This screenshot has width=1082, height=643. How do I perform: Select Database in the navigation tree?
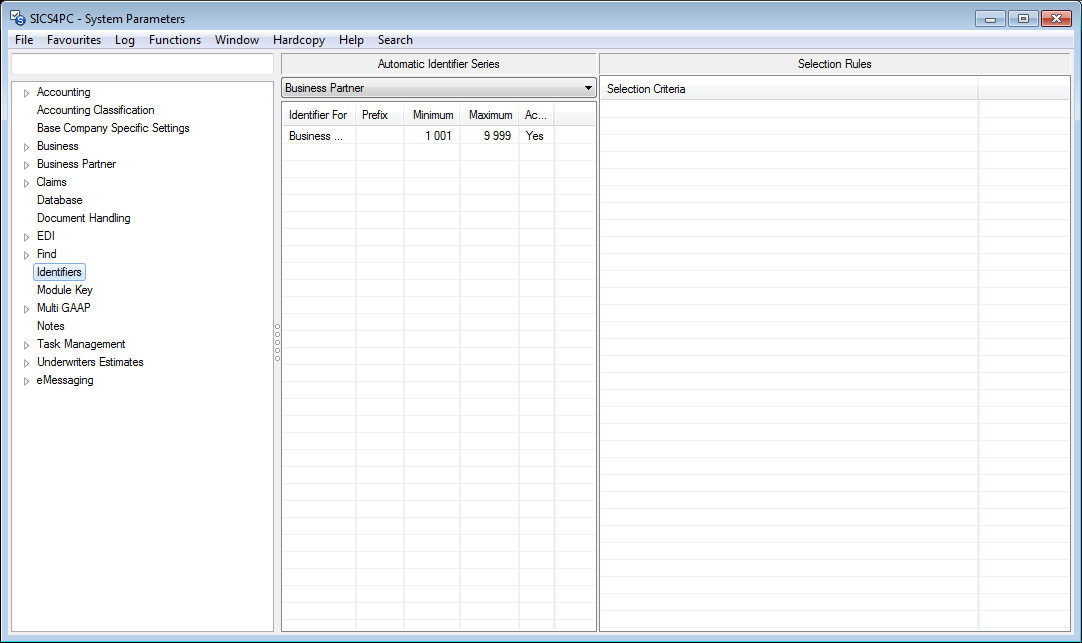[x=59, y=200]
